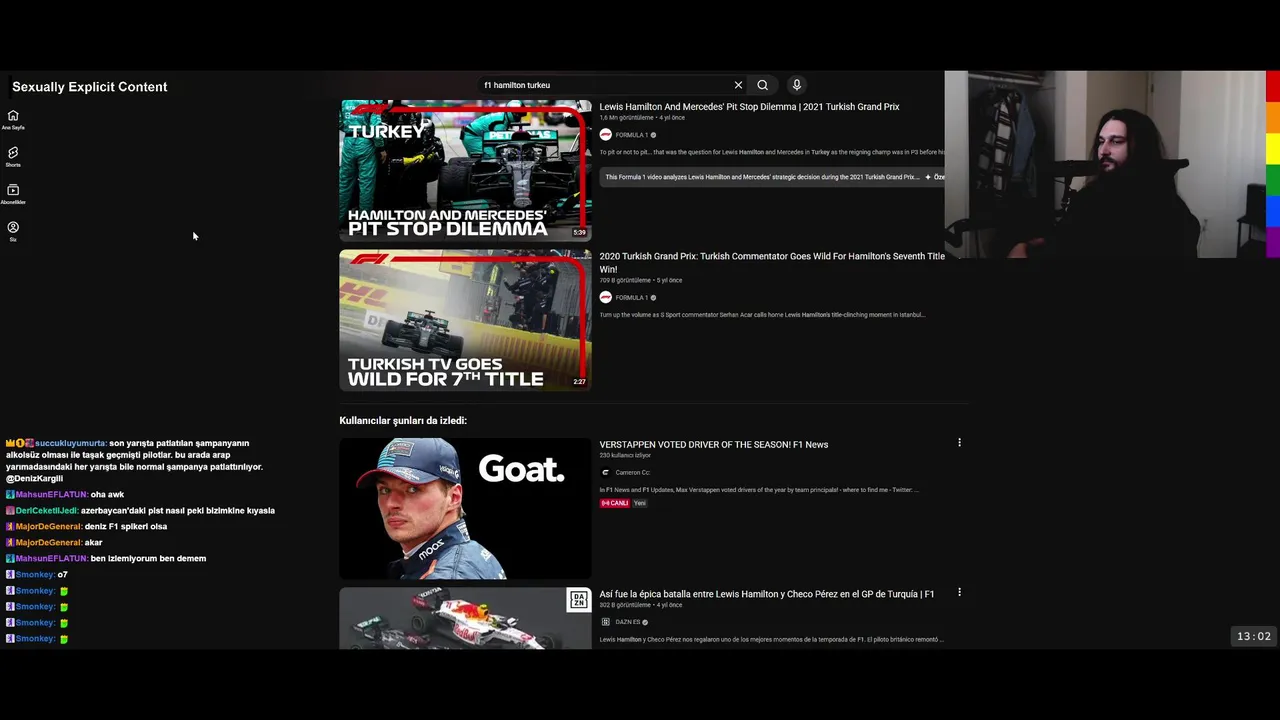The height and width of the screenshot is (720, 1280).
Task: Click the description starting 'To pit or not to pit'
Action: 772,152
